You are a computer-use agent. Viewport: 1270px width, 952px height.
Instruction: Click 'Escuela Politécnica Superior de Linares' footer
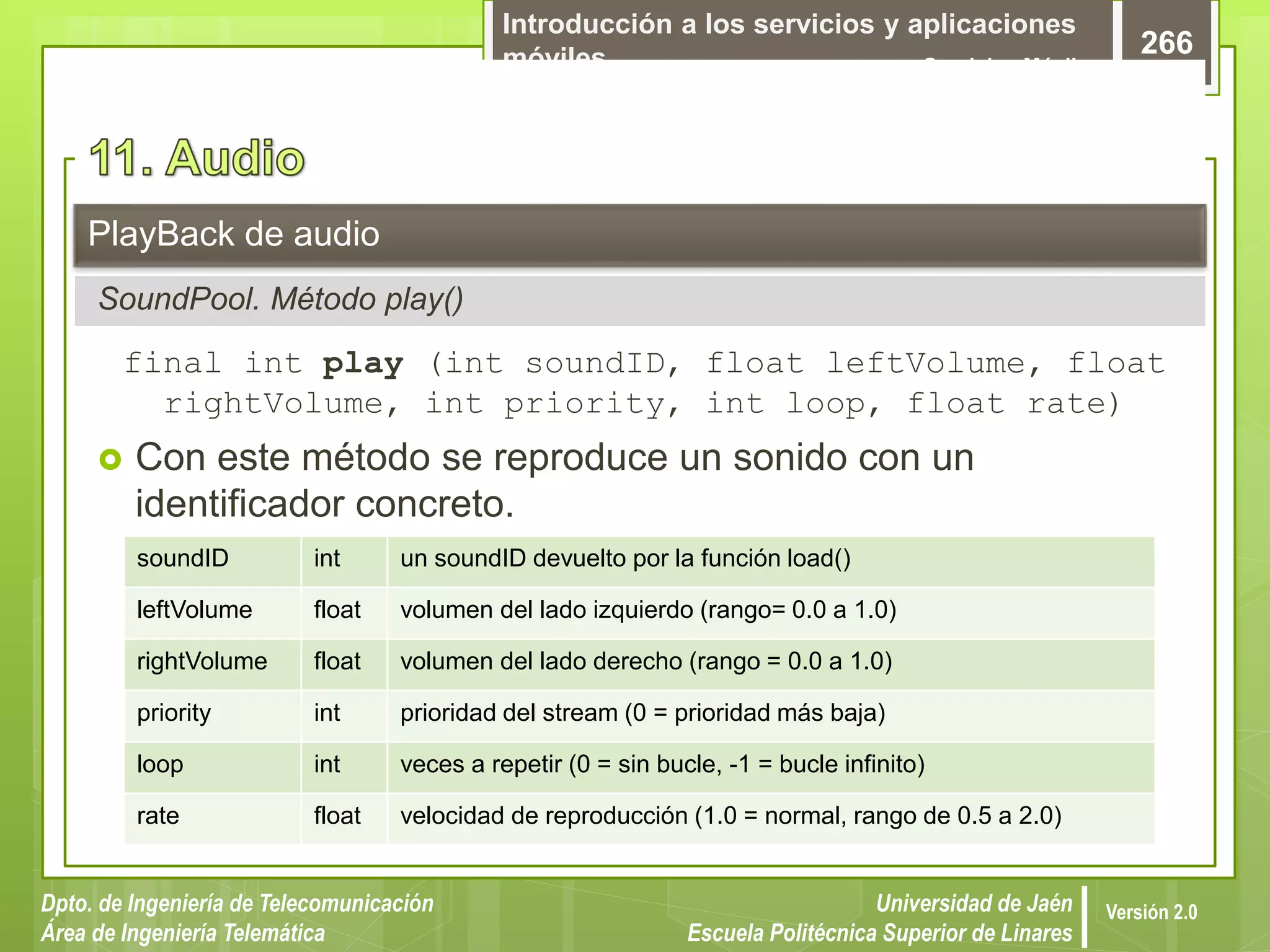coord(880,933)
